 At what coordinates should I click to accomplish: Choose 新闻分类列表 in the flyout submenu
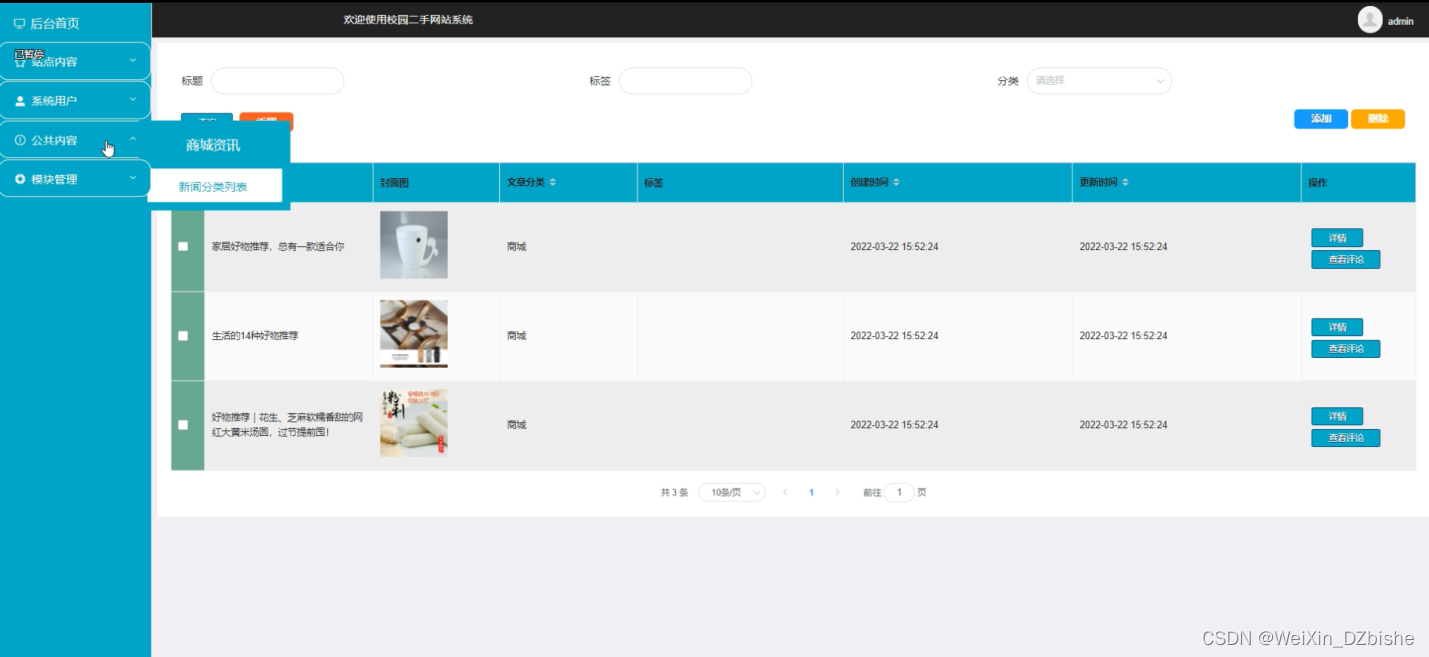point(213,186)
